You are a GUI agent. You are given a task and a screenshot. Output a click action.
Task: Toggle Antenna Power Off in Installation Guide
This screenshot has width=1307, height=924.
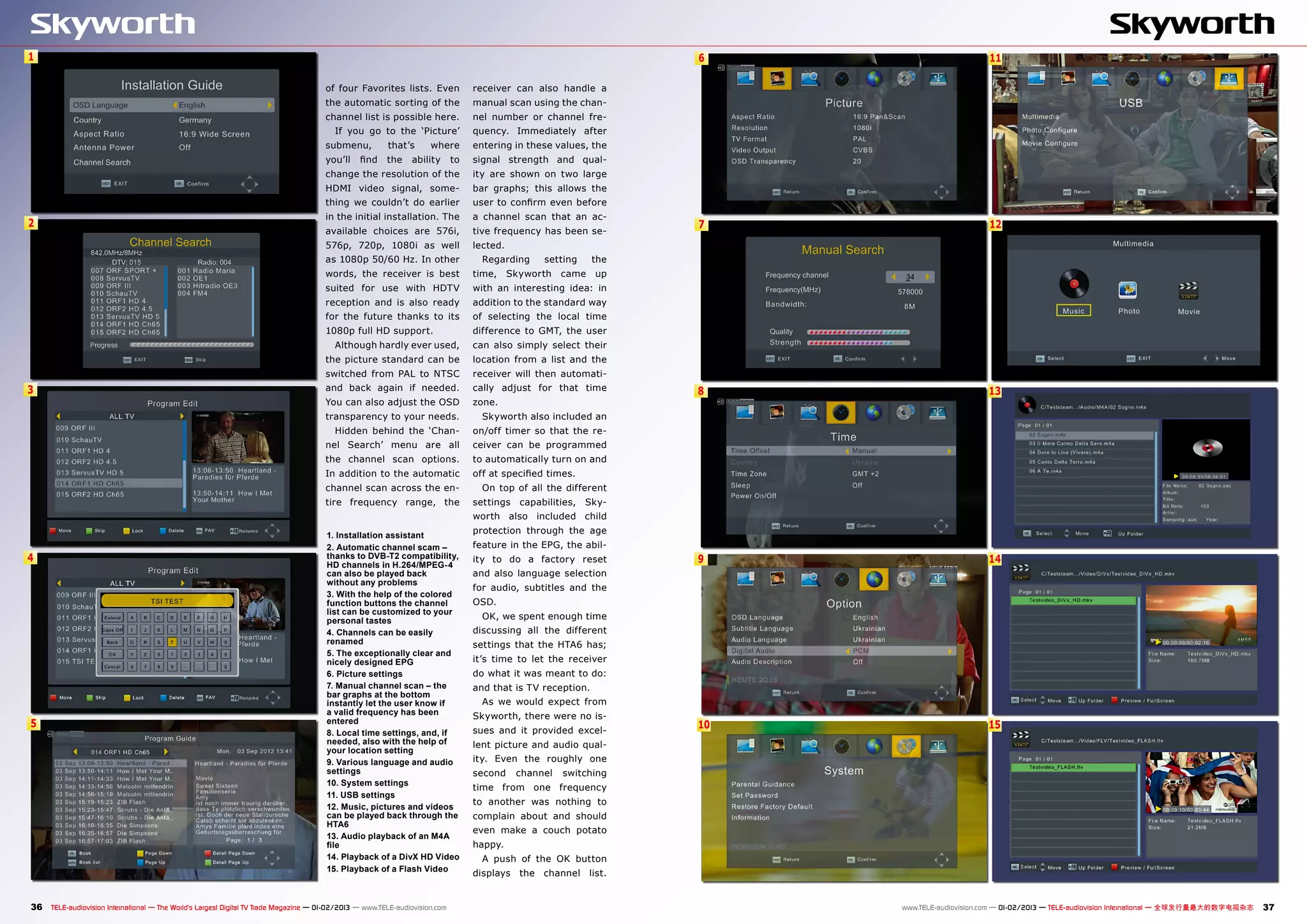pos(184,147)
